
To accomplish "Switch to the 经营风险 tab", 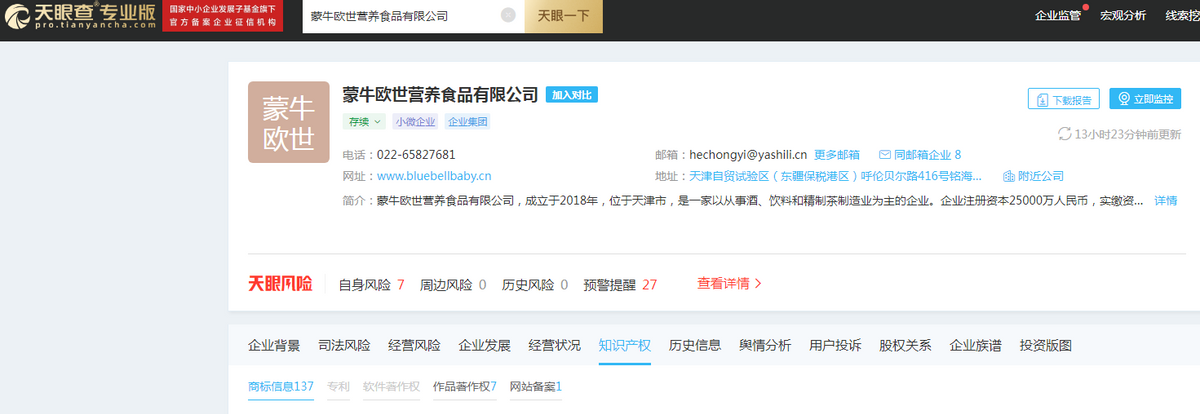I will coord(414,346).
